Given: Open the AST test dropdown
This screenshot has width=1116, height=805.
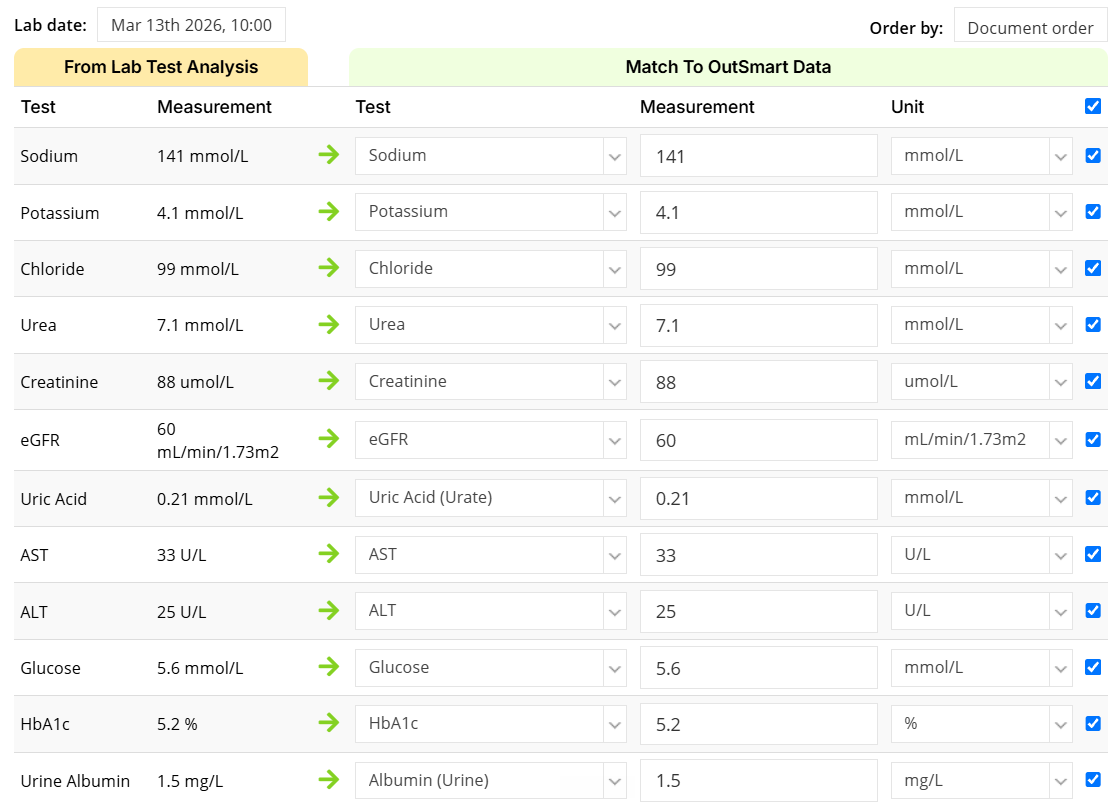Looking at the screenshot, I should [490, 554].
